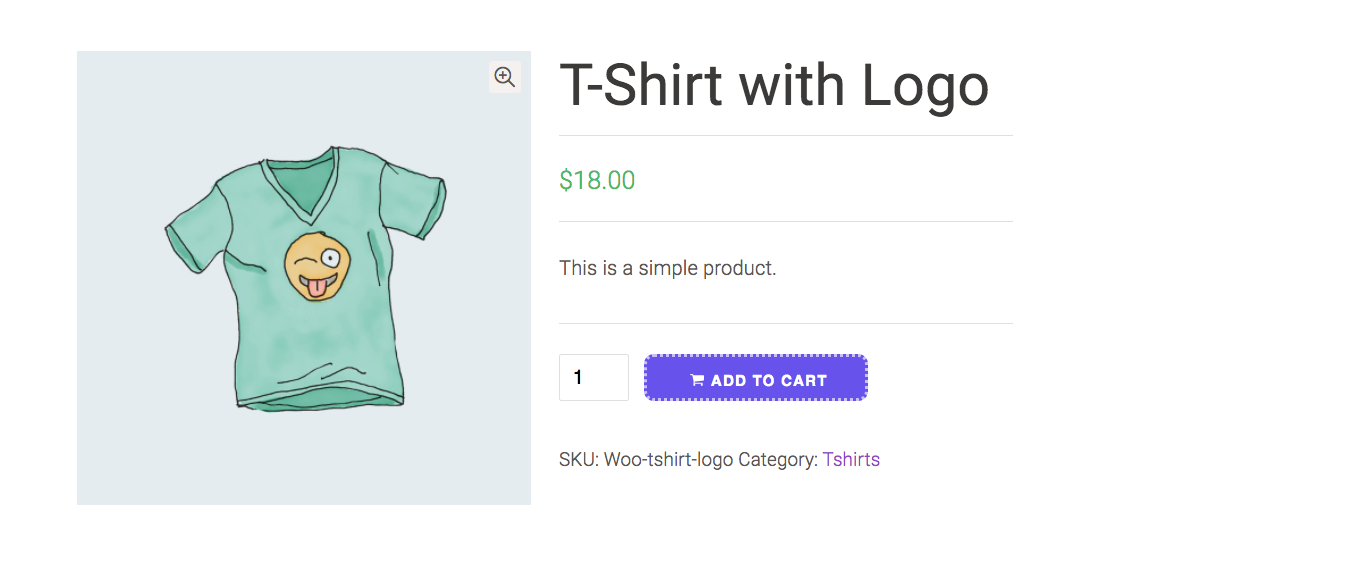Click the "Category:" label text
The height and width of the screenshot is (570, 1347).
(778, 460)
